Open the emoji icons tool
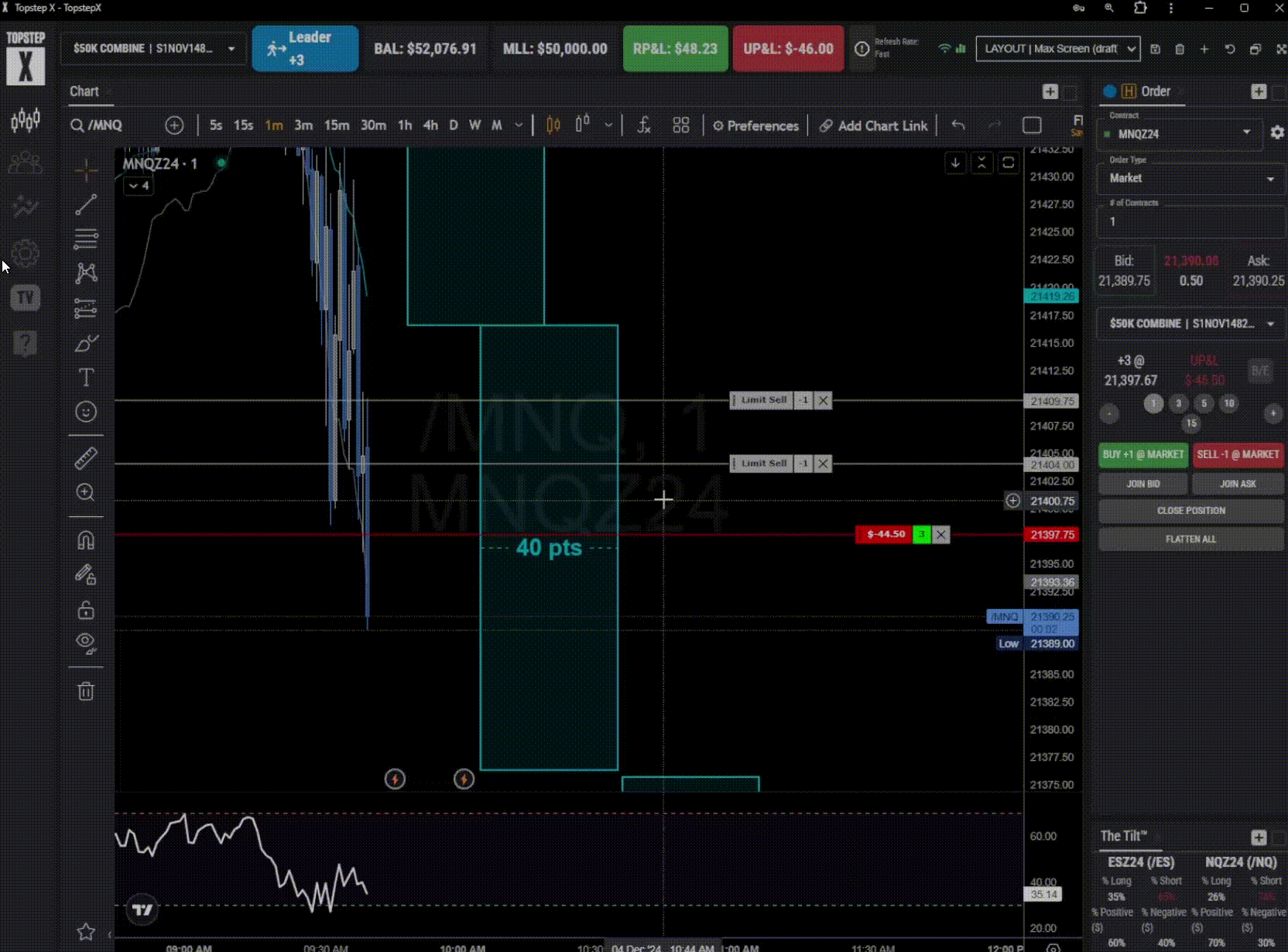1288x952 pixels. coord(86,411)
